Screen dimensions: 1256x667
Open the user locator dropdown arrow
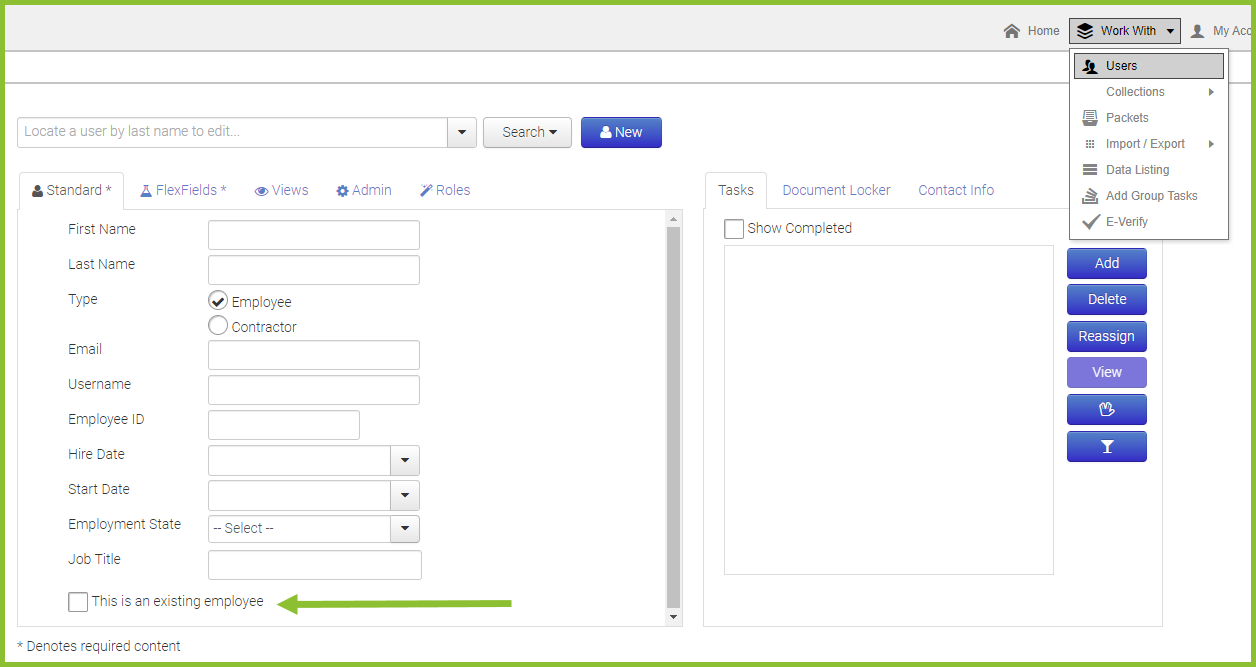[x=461, y=132]
